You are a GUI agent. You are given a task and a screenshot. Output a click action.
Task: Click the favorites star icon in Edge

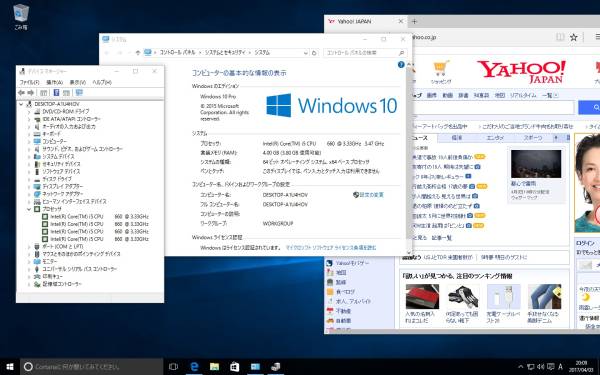click(574, 37)
